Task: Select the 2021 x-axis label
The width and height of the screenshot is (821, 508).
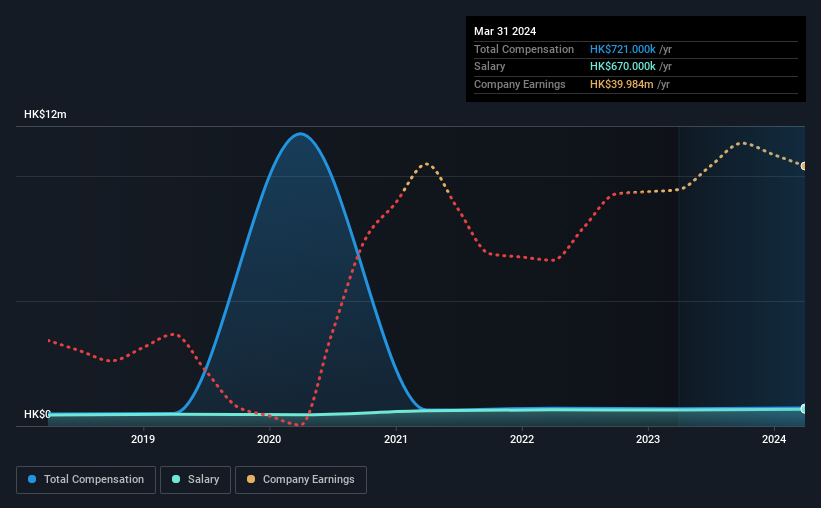Action: (x=395, y=439)
